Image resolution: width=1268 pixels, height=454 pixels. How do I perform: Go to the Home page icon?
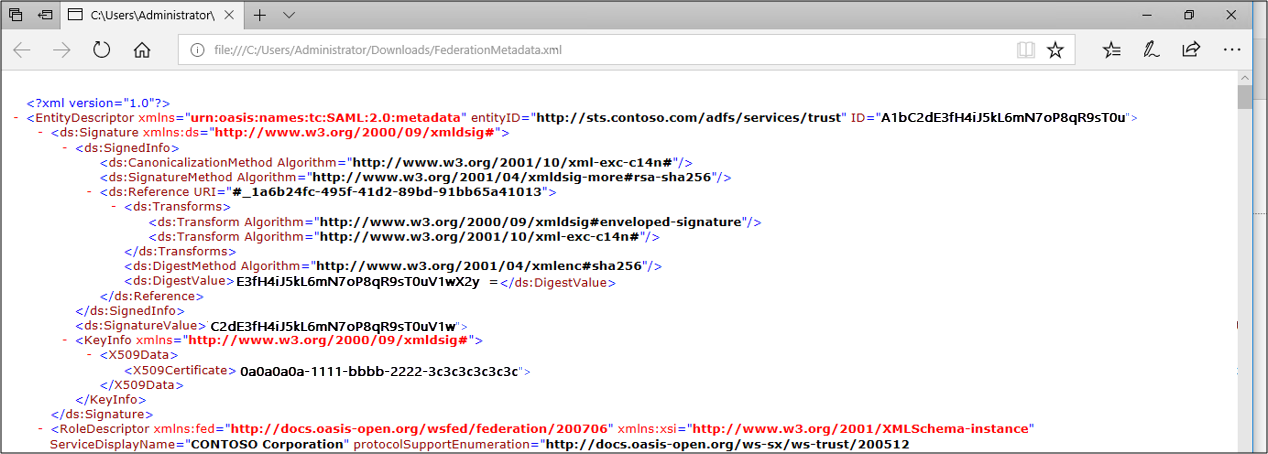[142, 50]
